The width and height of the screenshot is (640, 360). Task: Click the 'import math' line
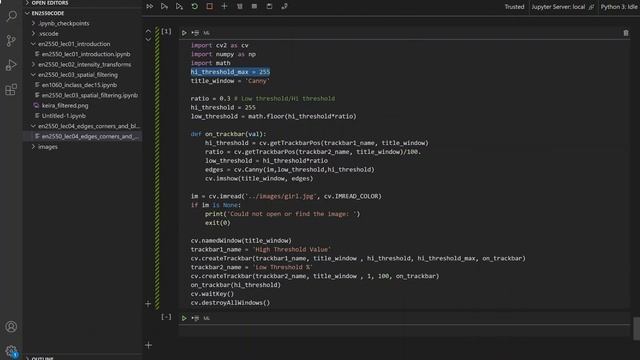(210, 63)
